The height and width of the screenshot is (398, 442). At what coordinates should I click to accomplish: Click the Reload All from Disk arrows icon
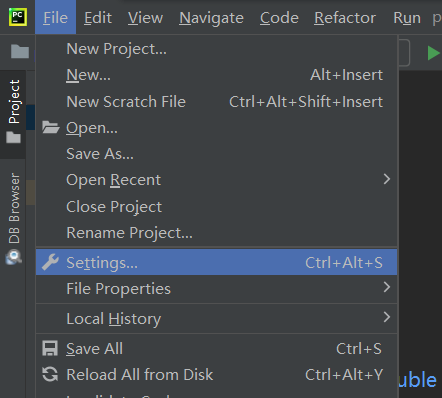tap(50, 374)
